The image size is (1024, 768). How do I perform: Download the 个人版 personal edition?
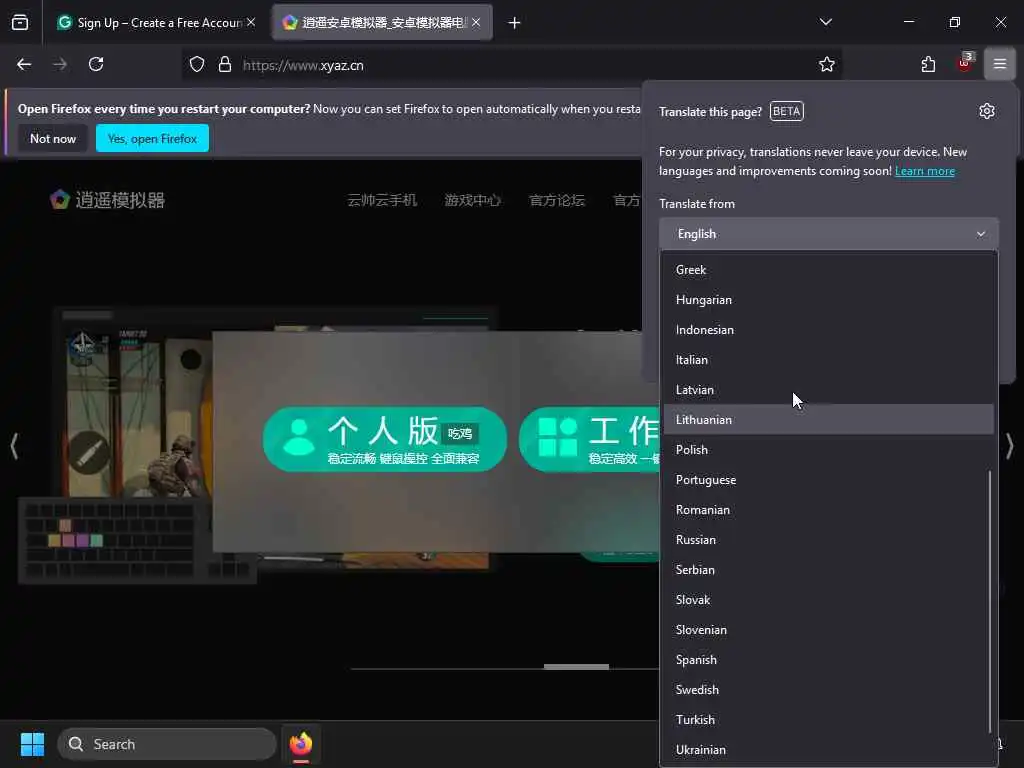pos(385,439)
